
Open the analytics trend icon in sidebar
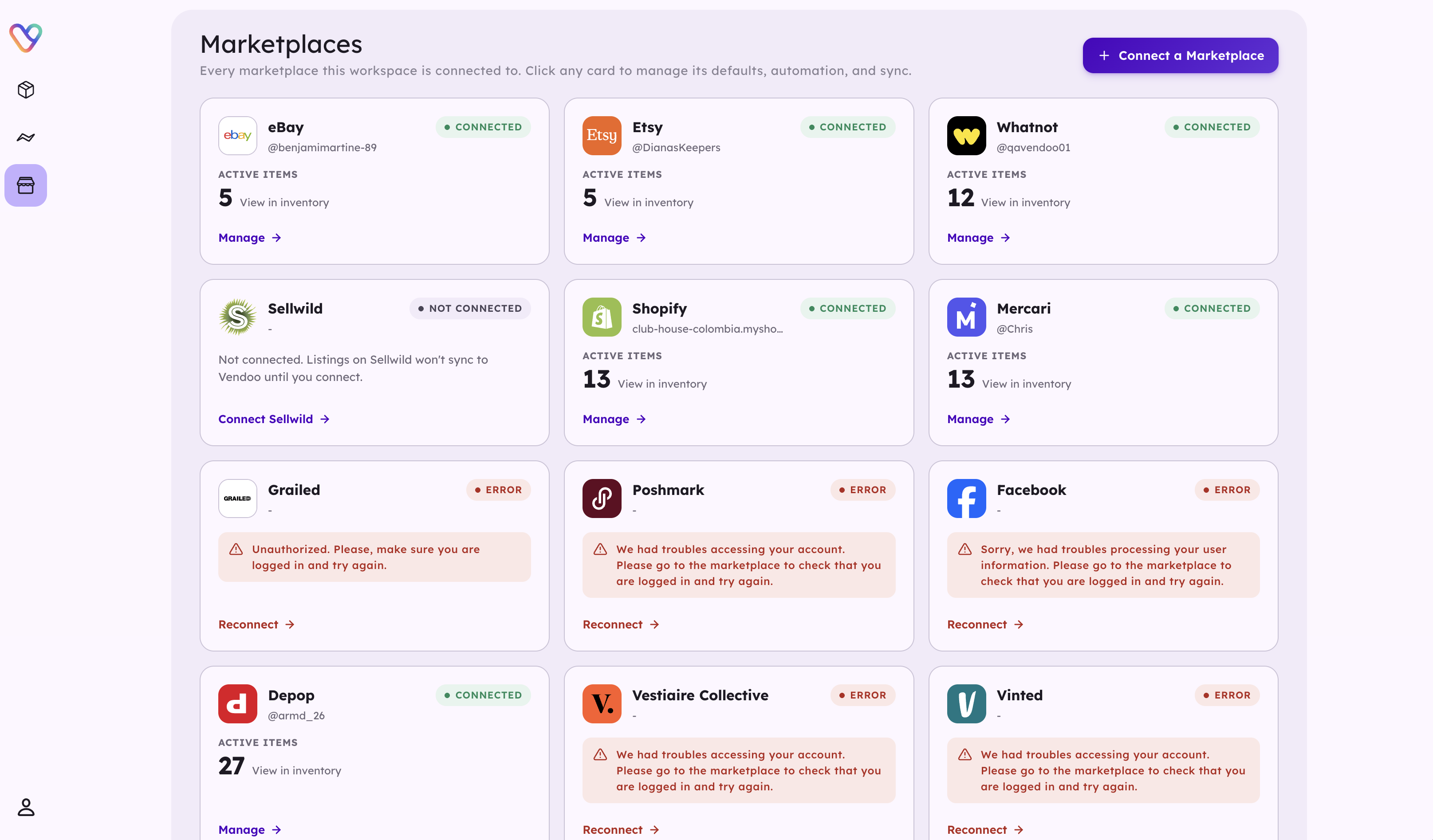[x=26, y=137]
